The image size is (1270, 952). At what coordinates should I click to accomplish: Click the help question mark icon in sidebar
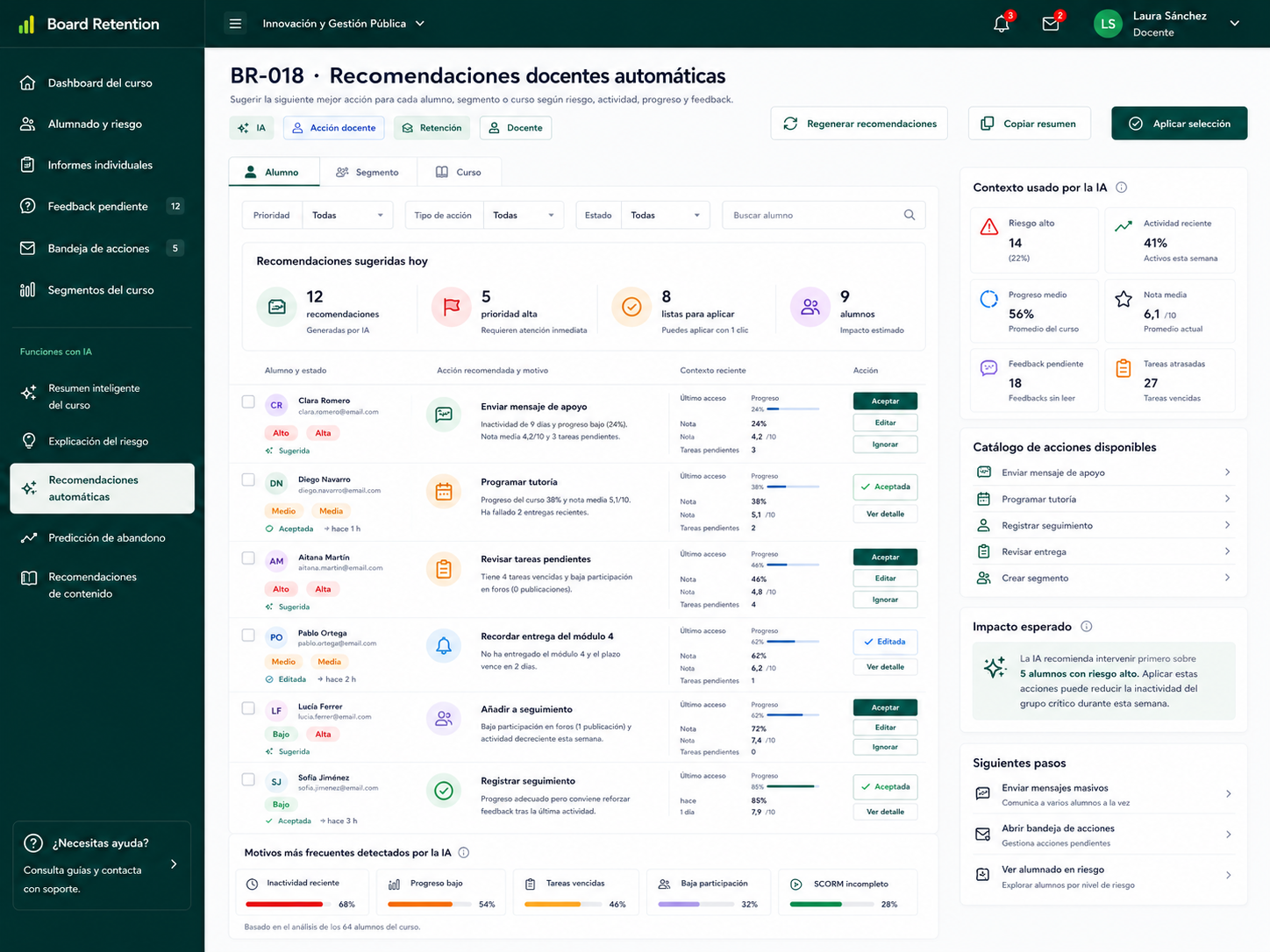click(x=33, y=843)
